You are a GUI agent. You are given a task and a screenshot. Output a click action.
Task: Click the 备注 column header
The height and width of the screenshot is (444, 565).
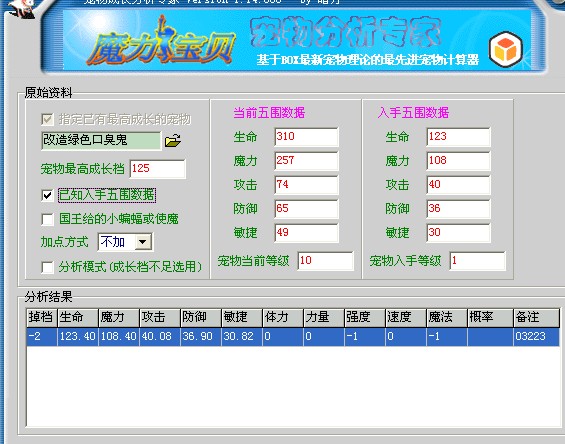click(537, 318)
